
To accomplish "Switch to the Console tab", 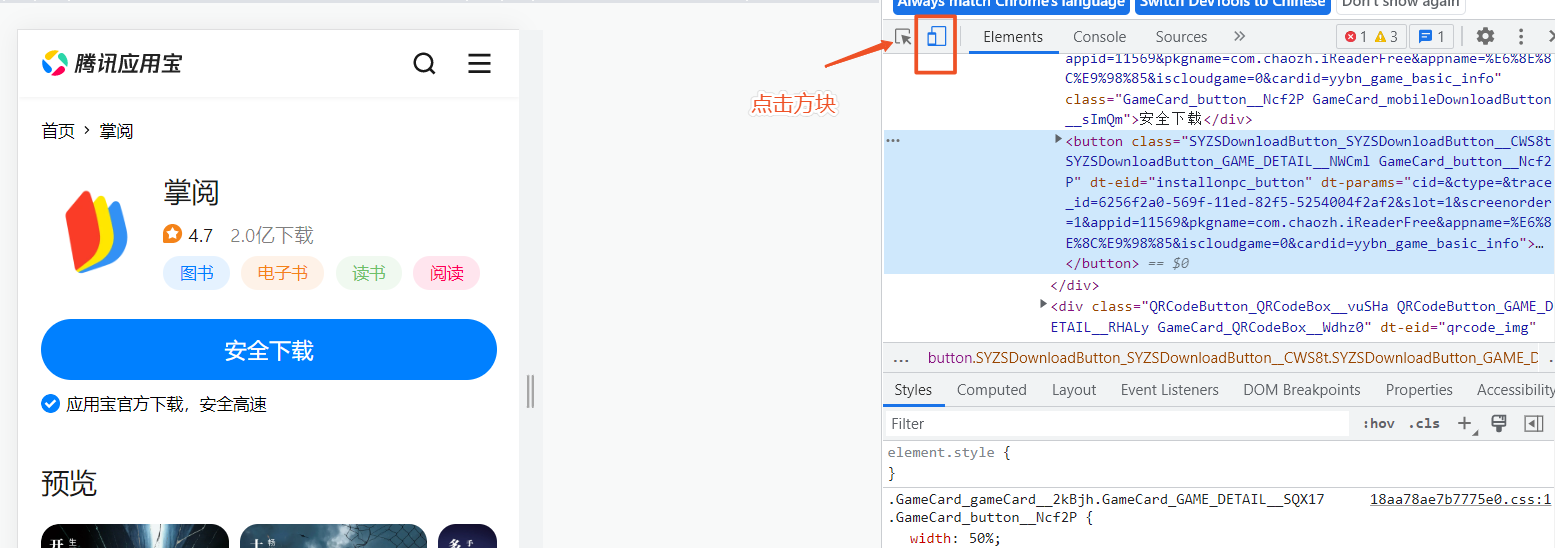I will tap(1099, 36).
